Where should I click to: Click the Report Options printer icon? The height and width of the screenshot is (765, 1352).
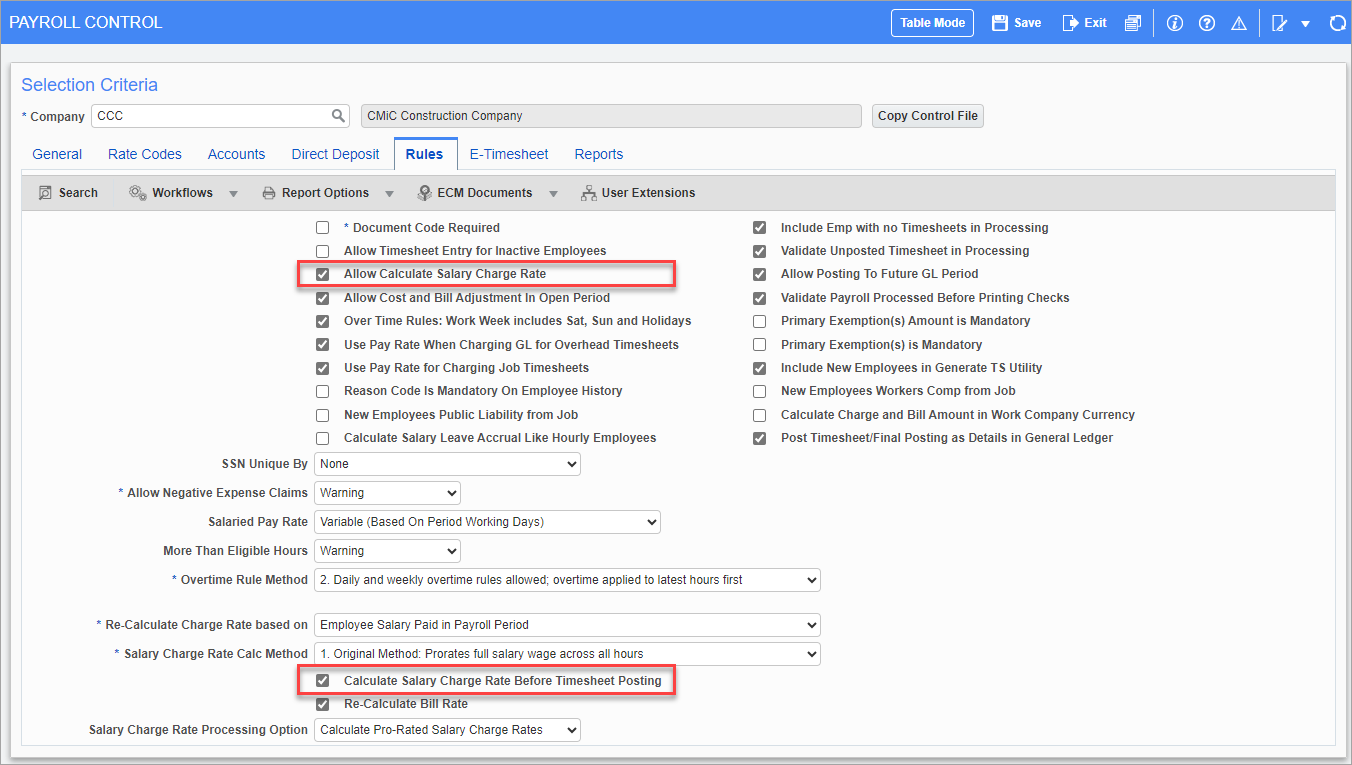coord(269,193)
